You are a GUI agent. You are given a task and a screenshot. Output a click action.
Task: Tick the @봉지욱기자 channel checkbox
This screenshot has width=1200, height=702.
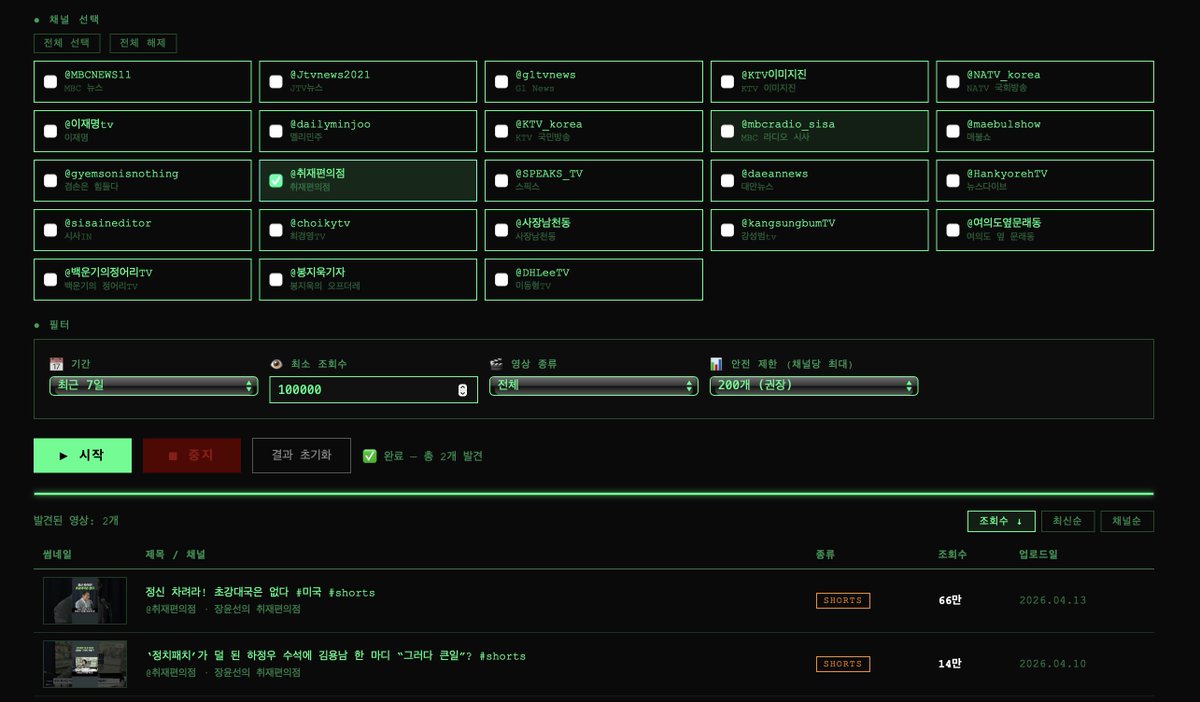pos(276,280)
